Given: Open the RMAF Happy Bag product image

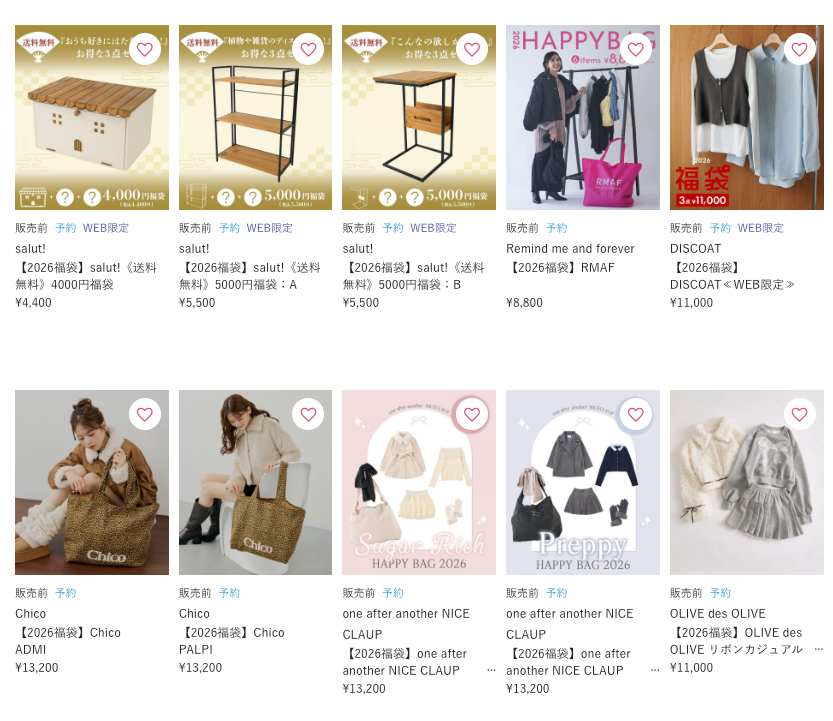Looking at the screenshot, I should 583,117.
